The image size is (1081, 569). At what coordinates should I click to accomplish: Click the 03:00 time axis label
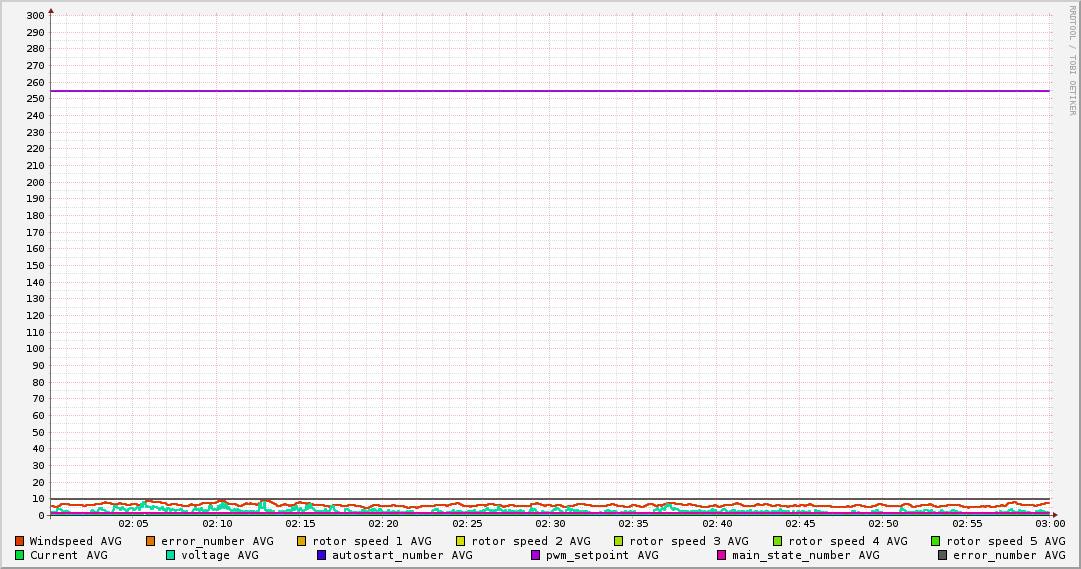point(1050,524)
